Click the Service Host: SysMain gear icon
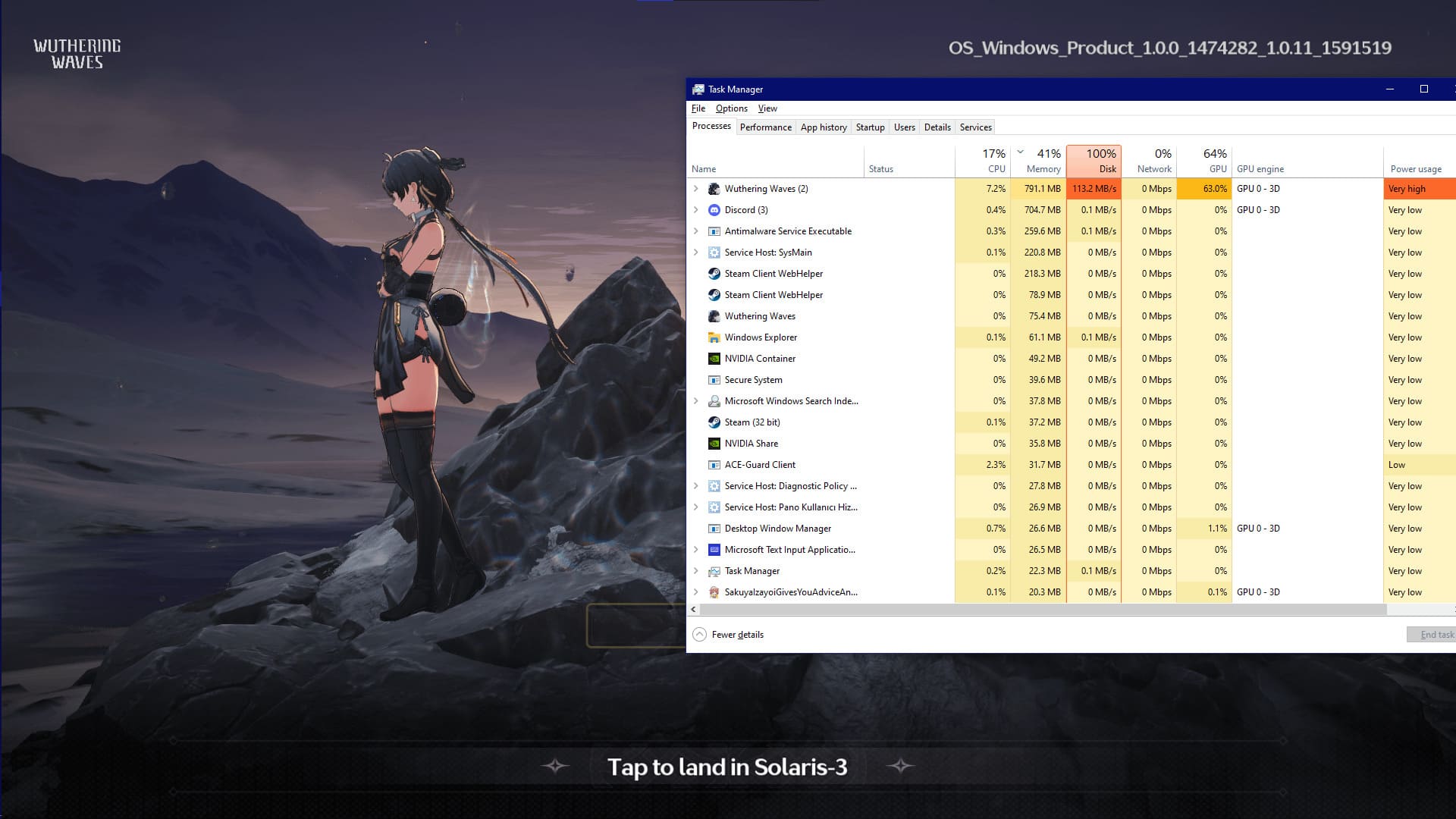1456x819 pixels. point(714,253)
